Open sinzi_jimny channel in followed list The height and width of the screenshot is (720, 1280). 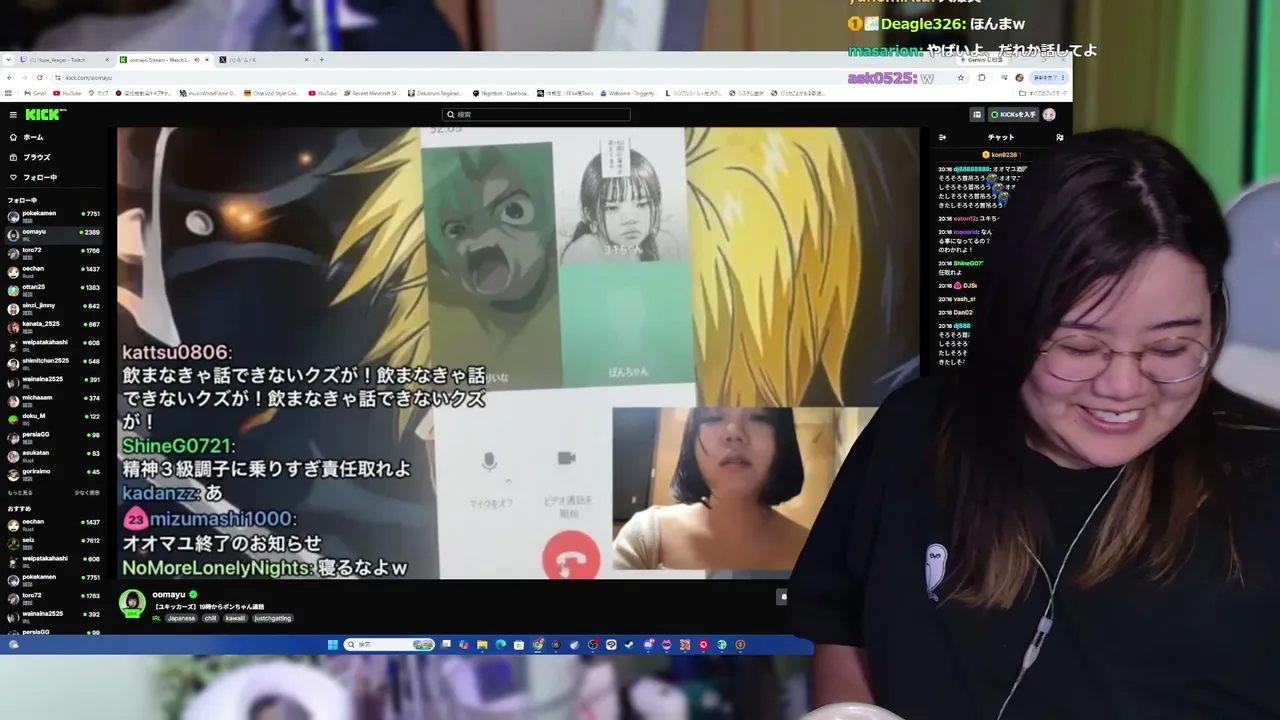tap(53, 307)
